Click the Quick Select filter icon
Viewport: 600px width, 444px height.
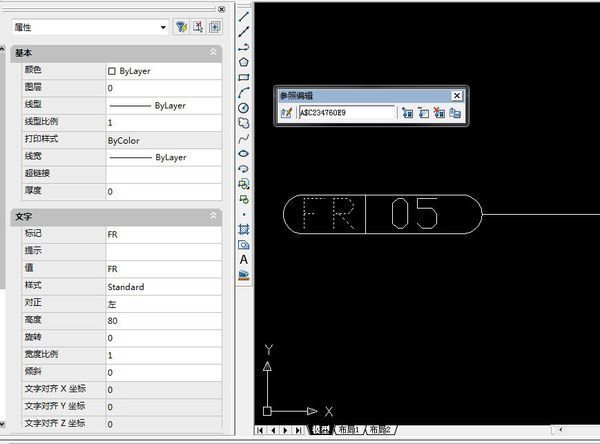tap(181, 27)
